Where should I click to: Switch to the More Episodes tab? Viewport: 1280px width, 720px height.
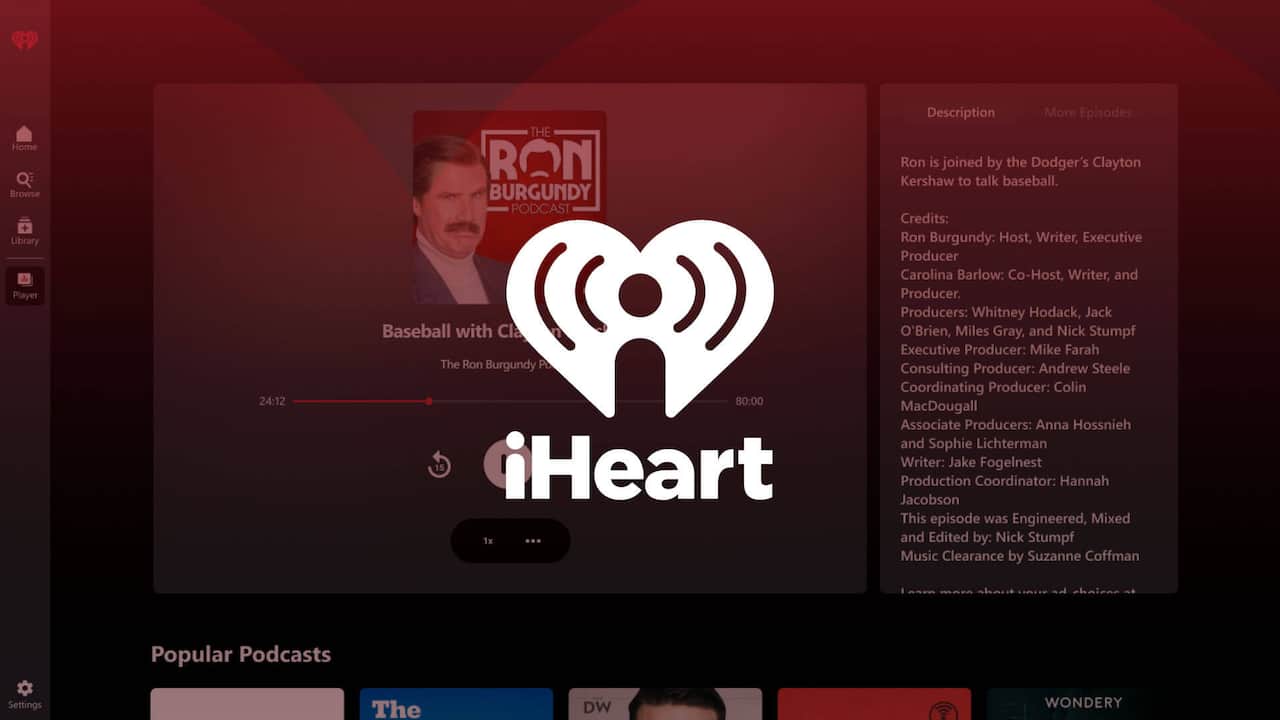[x=1088, y=112]
